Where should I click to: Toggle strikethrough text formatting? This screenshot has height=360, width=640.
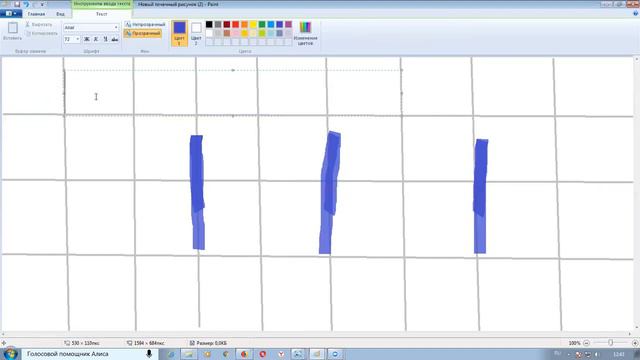pyautogui.click(x=115, y=39)
